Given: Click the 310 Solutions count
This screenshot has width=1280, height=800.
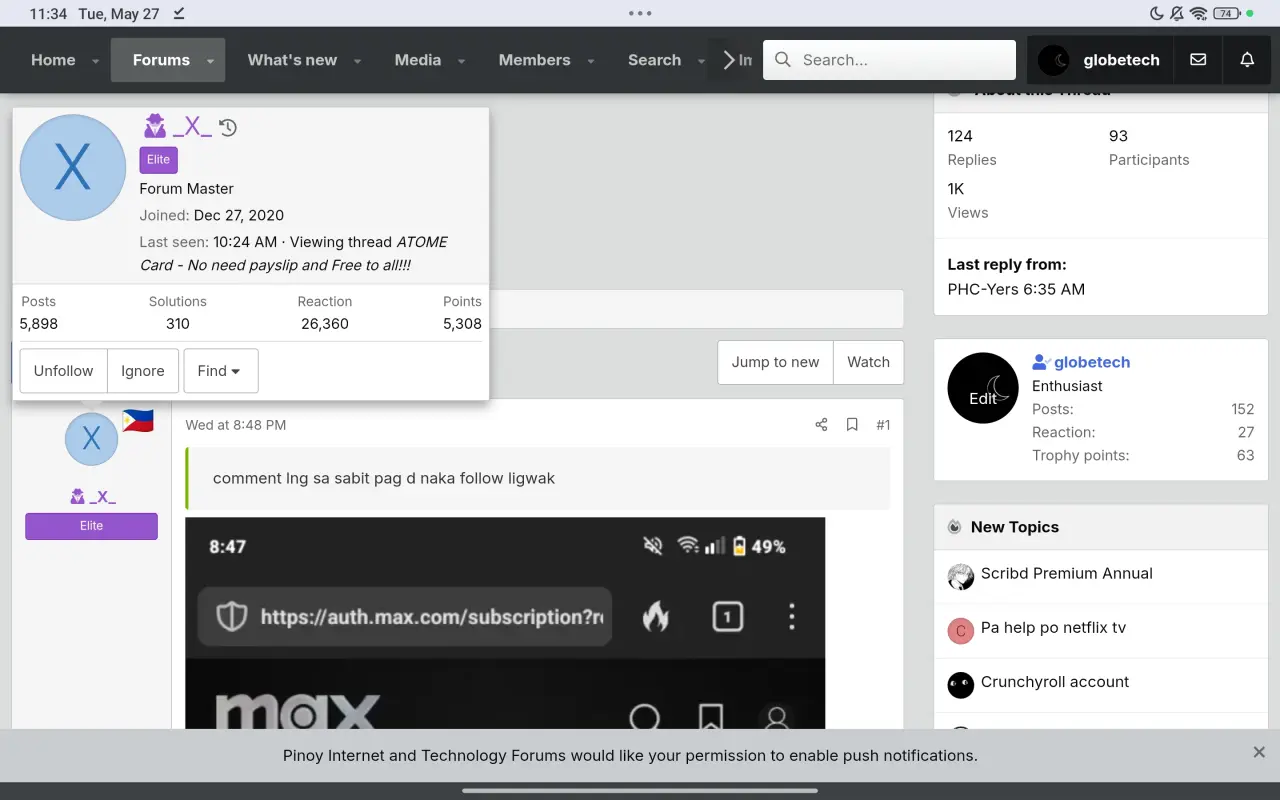Looking at the screenshot, I should 178,324.
